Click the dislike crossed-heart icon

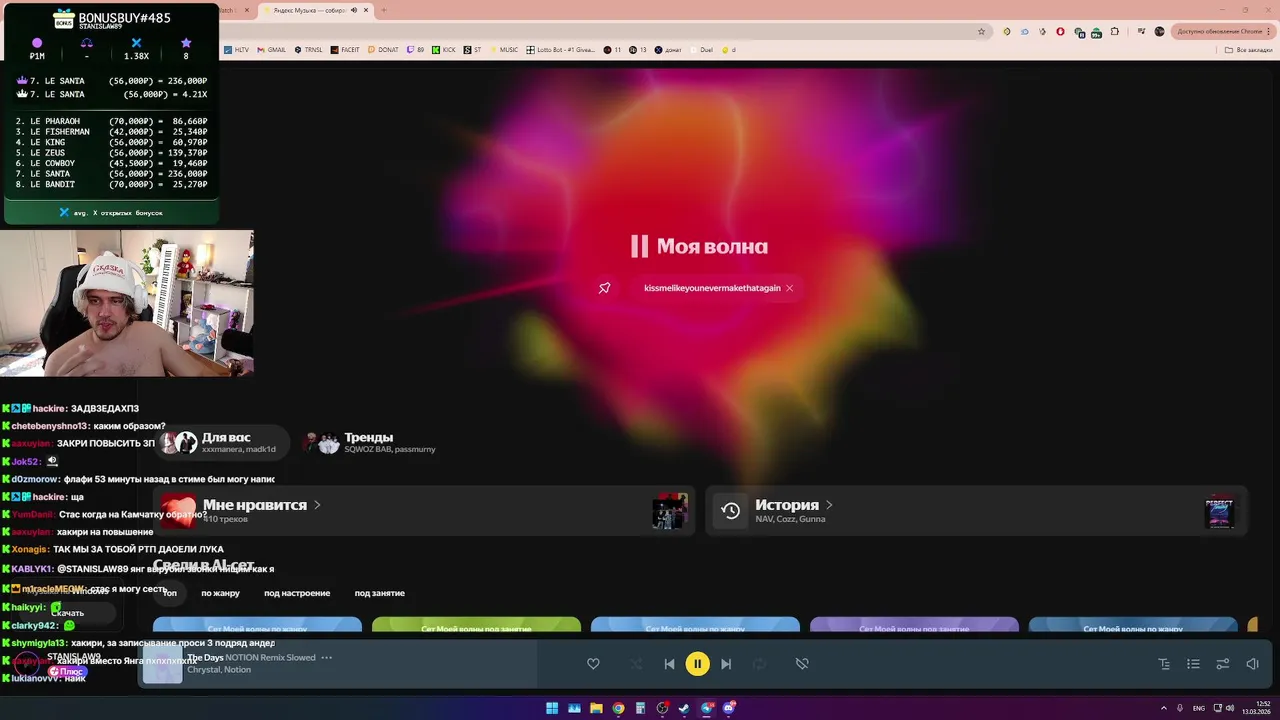click(x=802, y=664)
